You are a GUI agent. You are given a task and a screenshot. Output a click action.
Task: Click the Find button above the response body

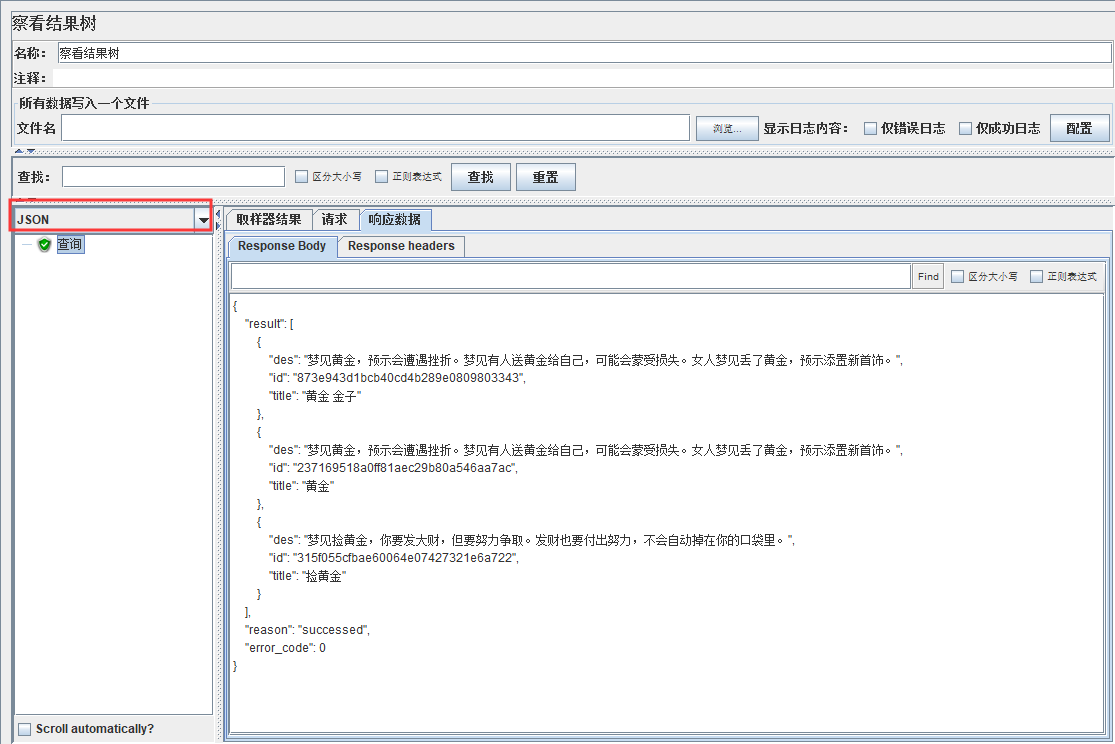927,275
